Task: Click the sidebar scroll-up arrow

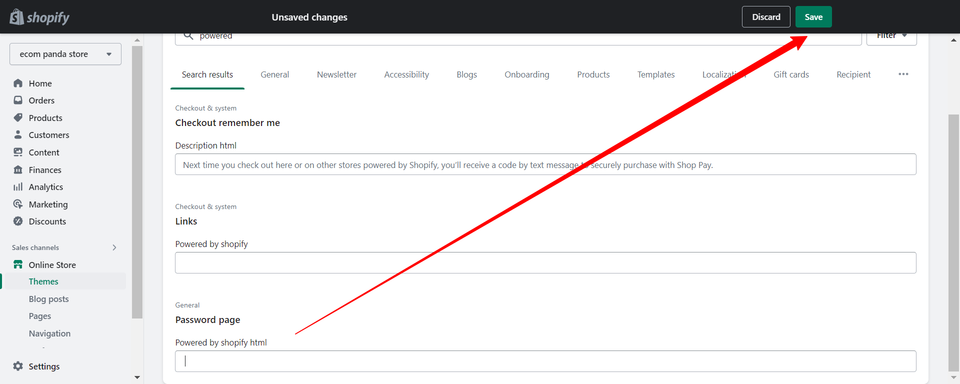Action: pyautogui.click(x=137, y=40)
